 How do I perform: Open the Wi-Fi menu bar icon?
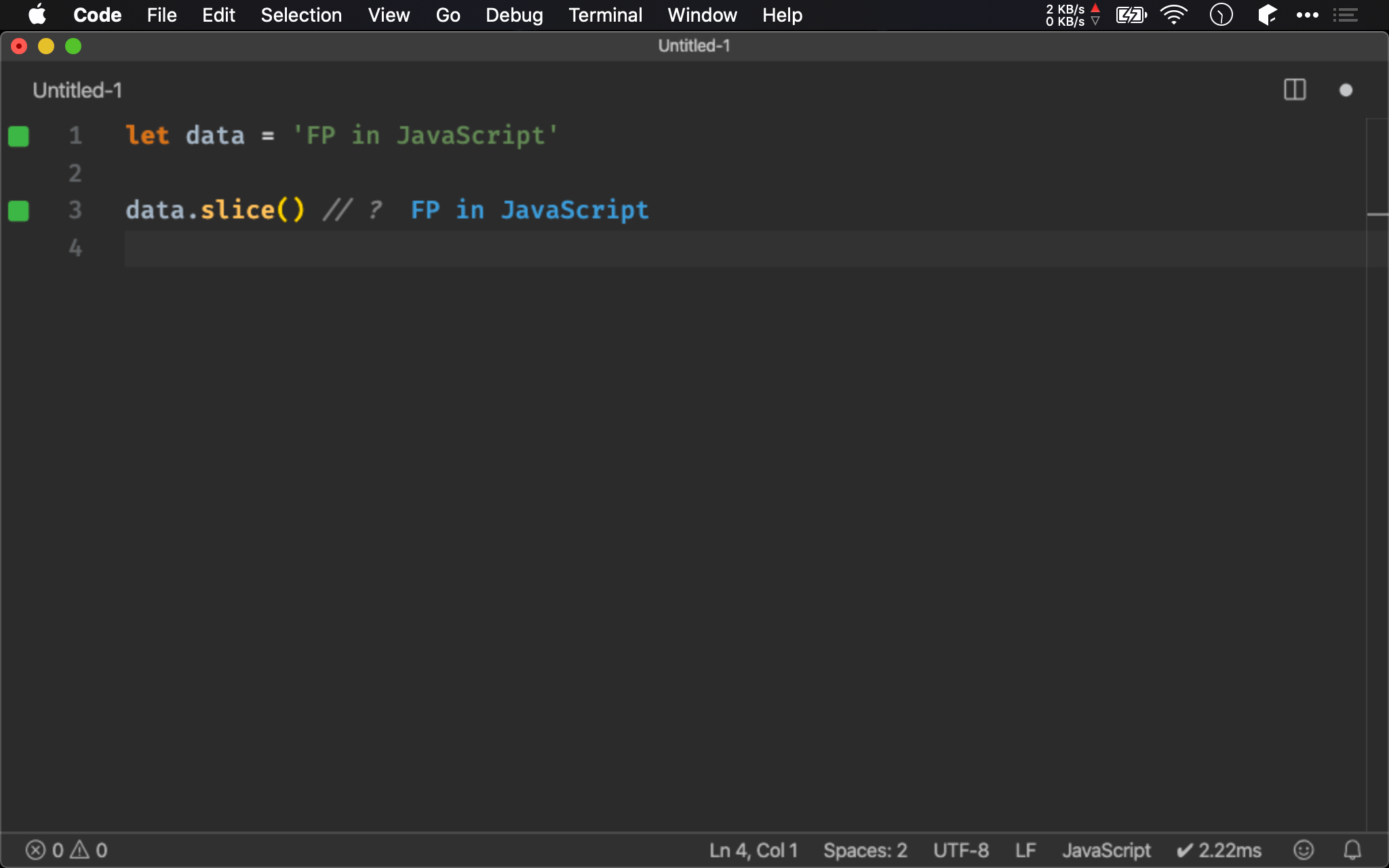(x=1173, y=15)
